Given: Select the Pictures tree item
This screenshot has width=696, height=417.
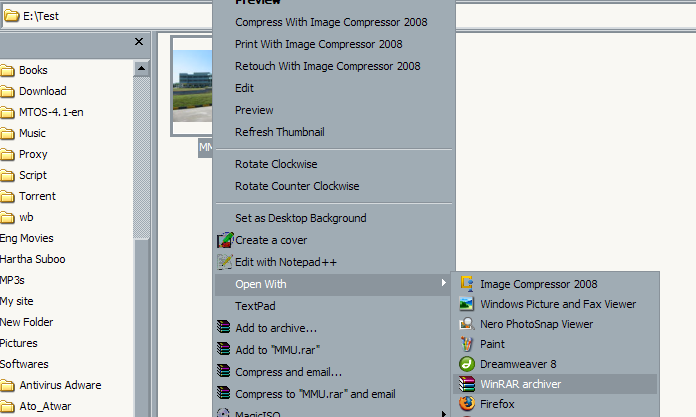Looking at the screenshot, I should click(19, 343).
